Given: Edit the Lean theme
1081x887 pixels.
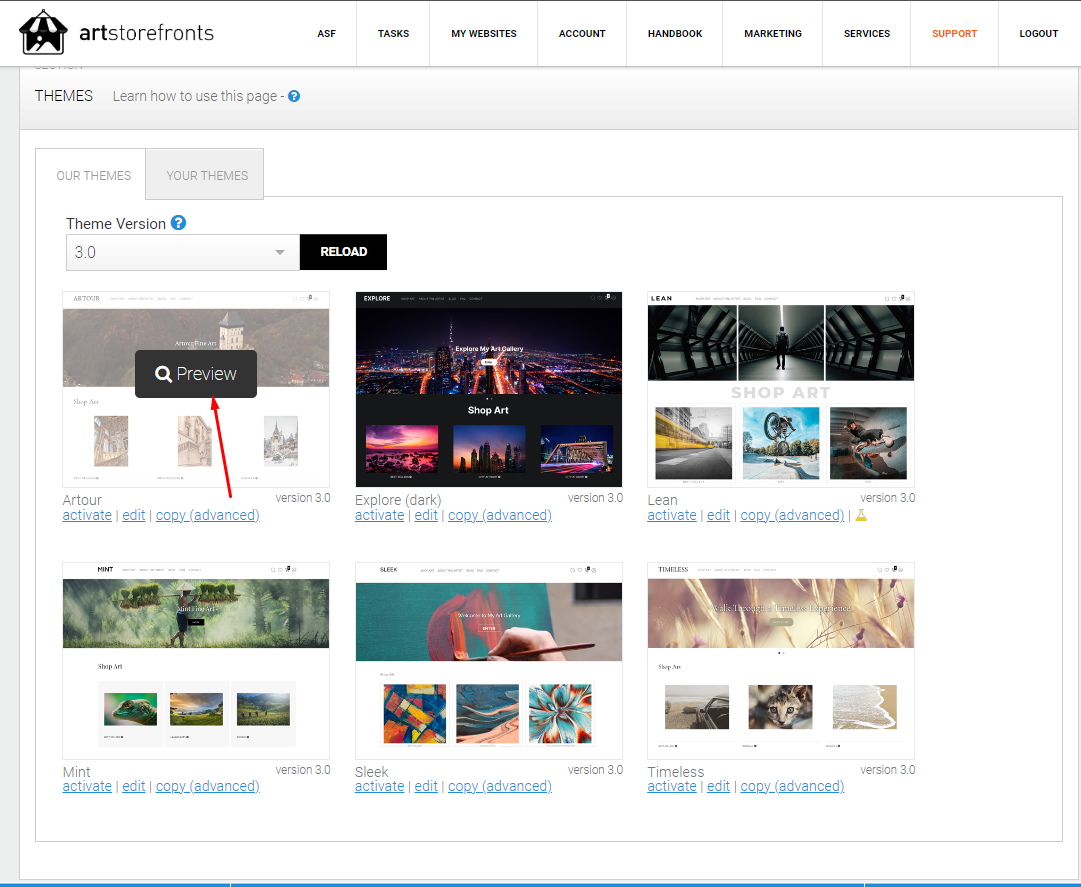Looking at the screenshot, I should click(x=718, y=514).
